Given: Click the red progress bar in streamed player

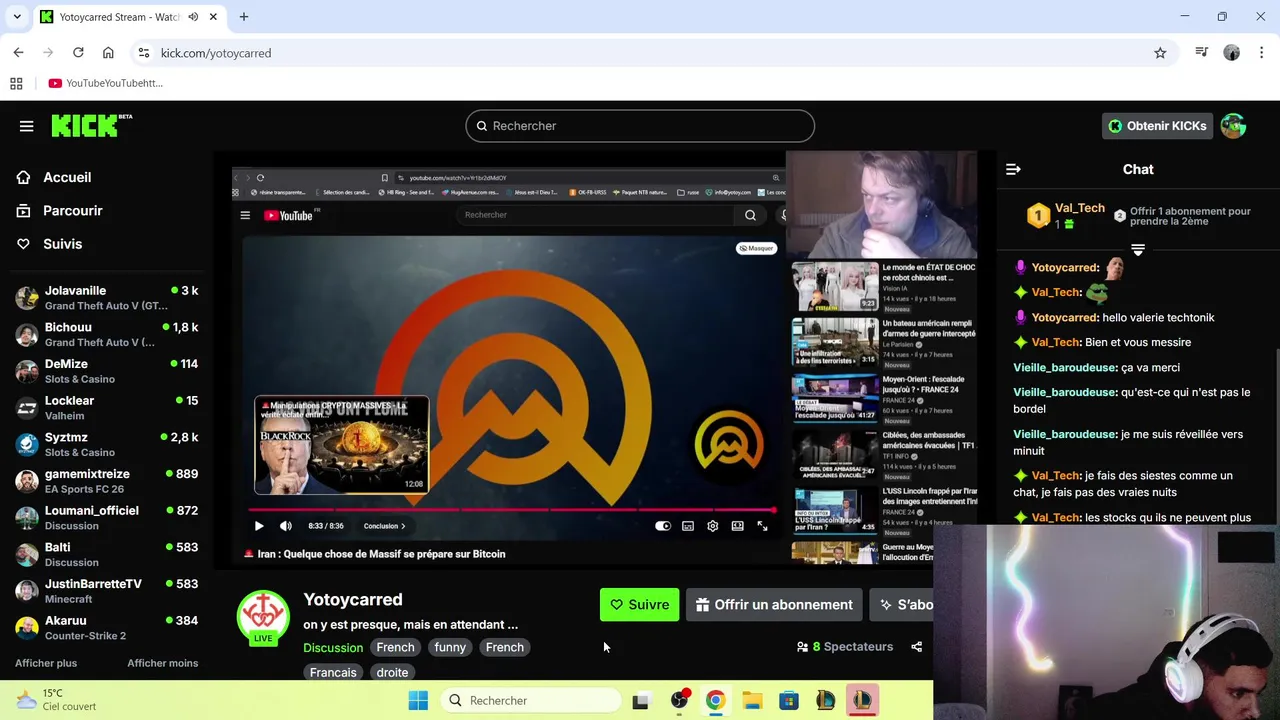Looking at the screenshot, I should point(510,510).
